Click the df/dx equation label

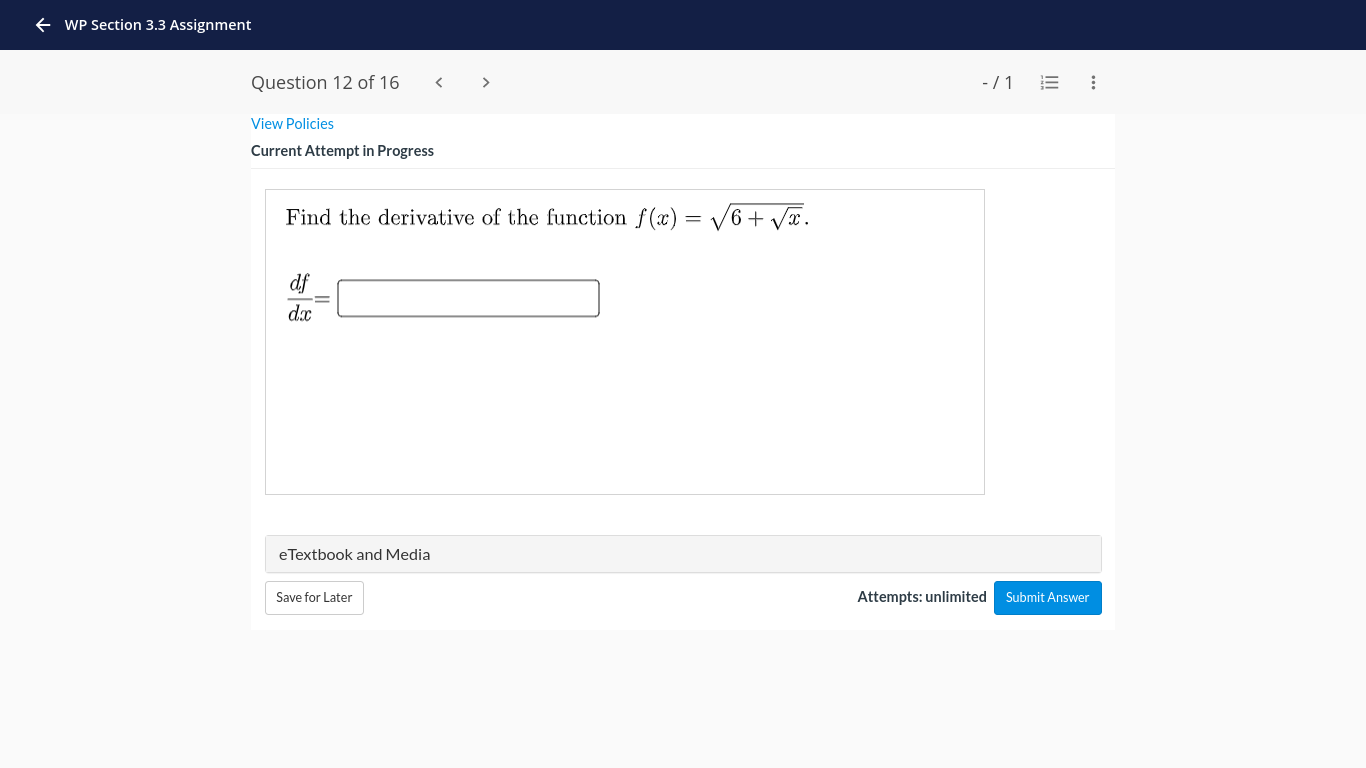click(298, 298)
